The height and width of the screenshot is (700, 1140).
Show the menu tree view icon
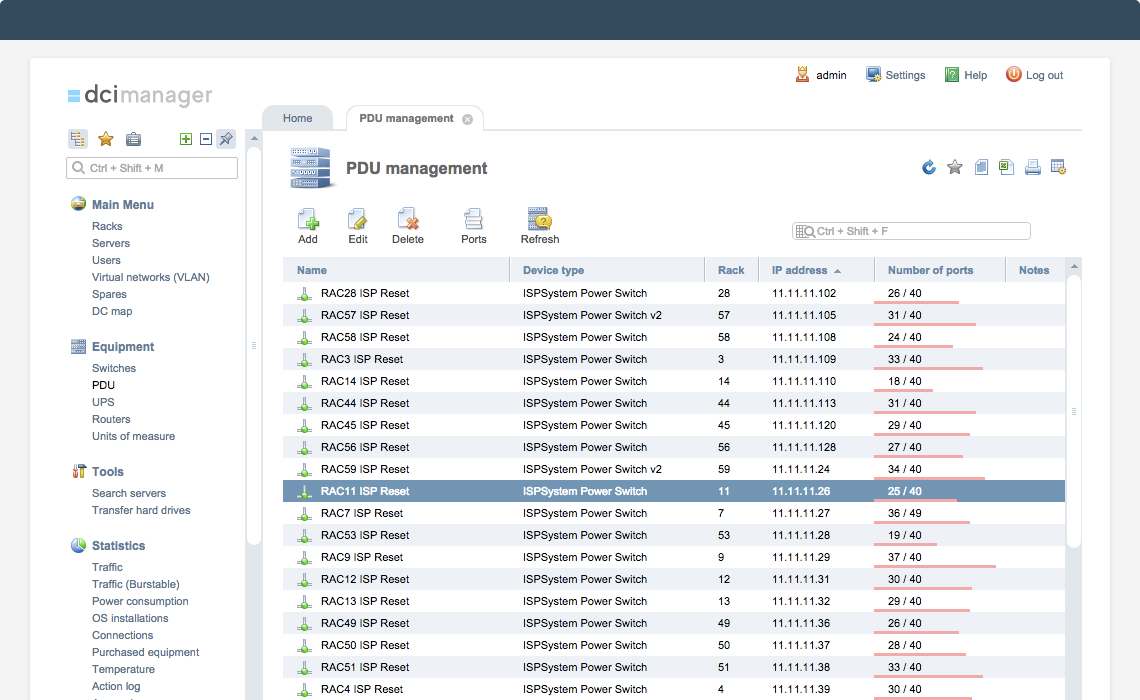pos(78,139)
